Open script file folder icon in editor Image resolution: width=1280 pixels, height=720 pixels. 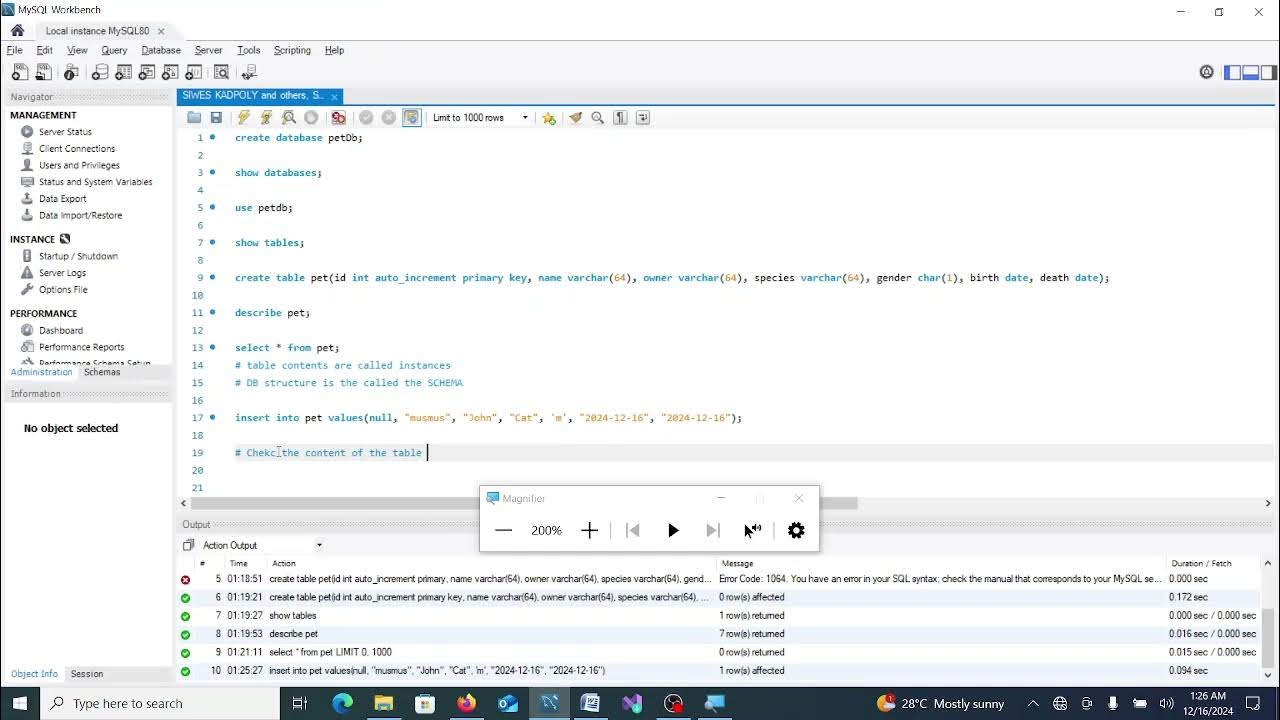point(194,118)
